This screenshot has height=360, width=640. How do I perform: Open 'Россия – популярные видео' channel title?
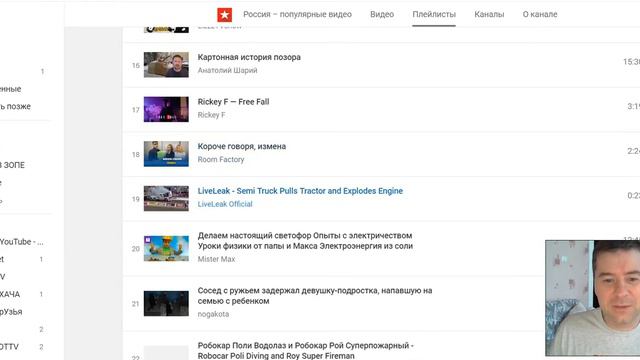coord(297,14)
